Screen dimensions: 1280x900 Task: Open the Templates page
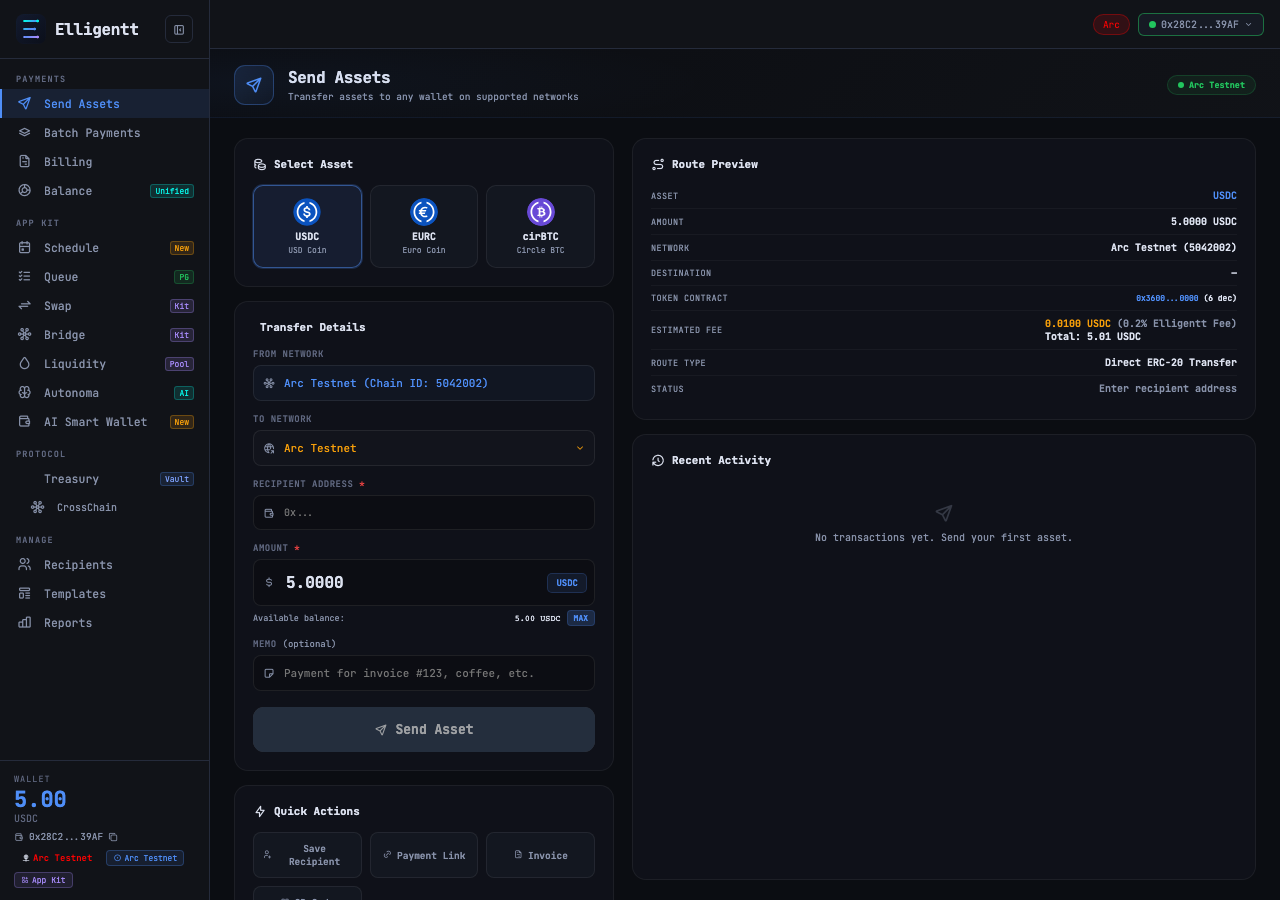(105, 593)
